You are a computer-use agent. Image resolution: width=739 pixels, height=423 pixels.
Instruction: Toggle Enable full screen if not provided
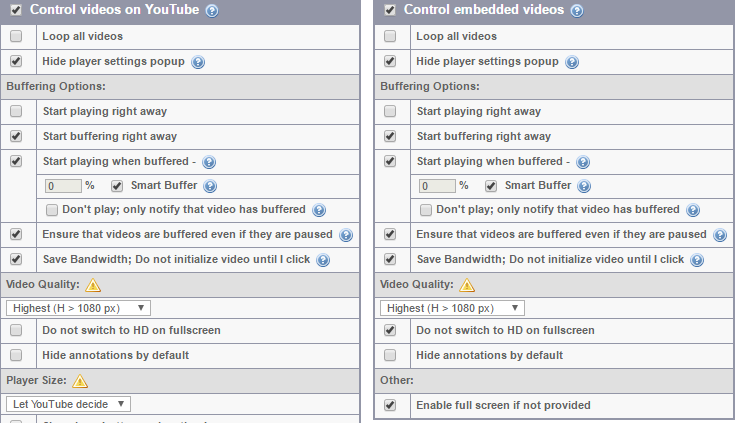(390, 406)
